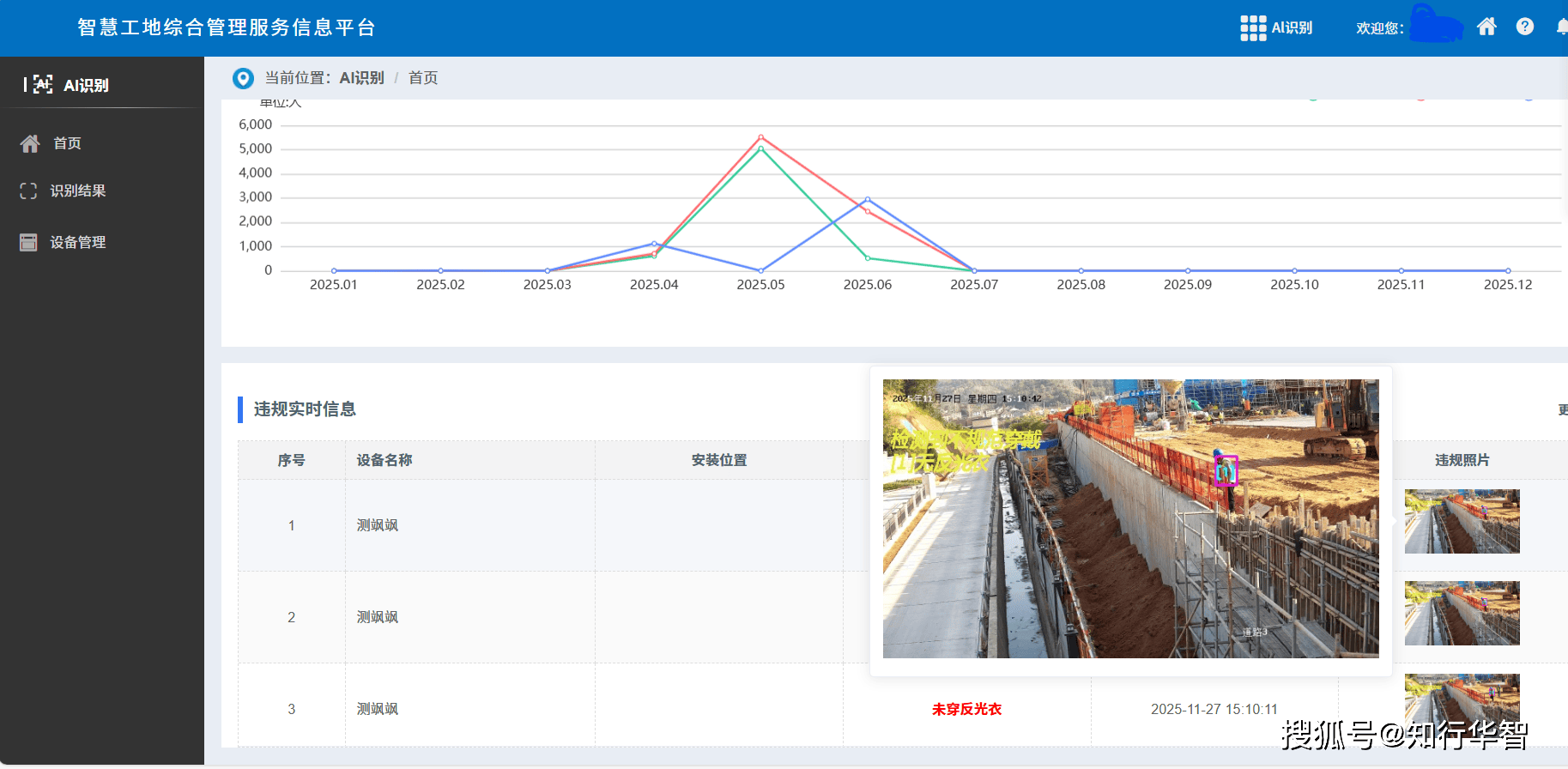Click the AI识别 logo icon atop sidebar
The width and height of the screenshot is (1568, 769).
pyautogui.click(x=38, y=84)
